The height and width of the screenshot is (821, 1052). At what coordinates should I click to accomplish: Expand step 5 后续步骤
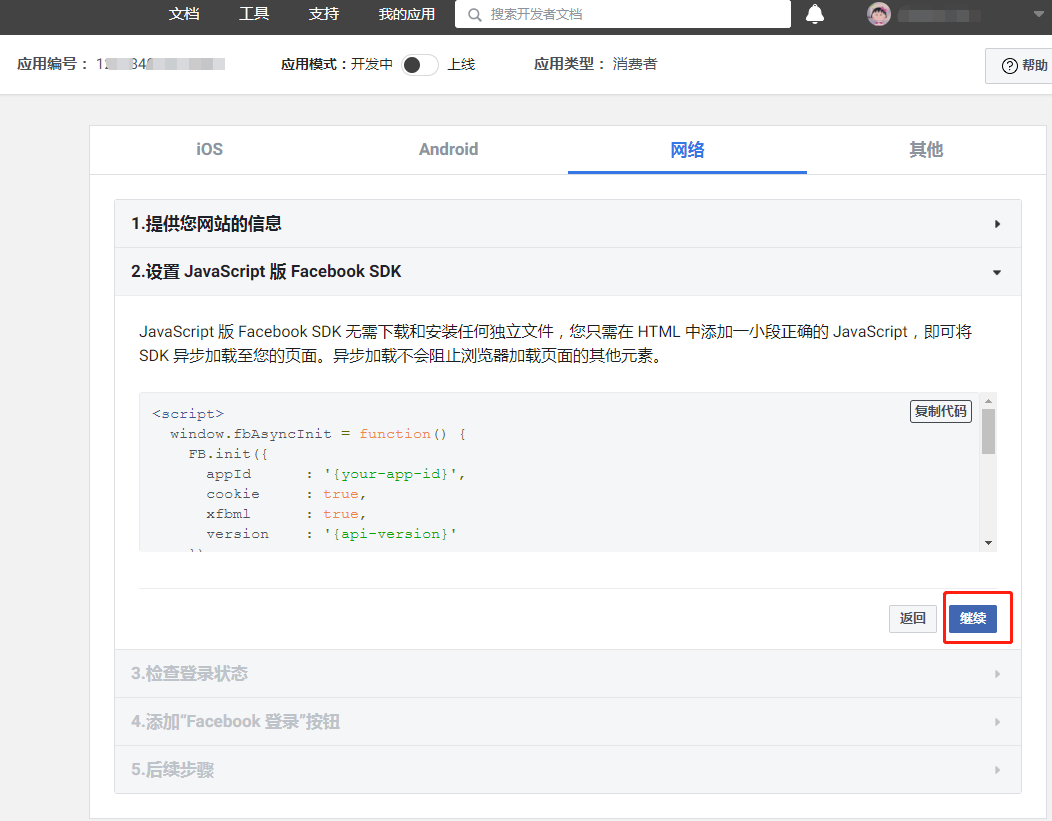click(x=568, y=770)
